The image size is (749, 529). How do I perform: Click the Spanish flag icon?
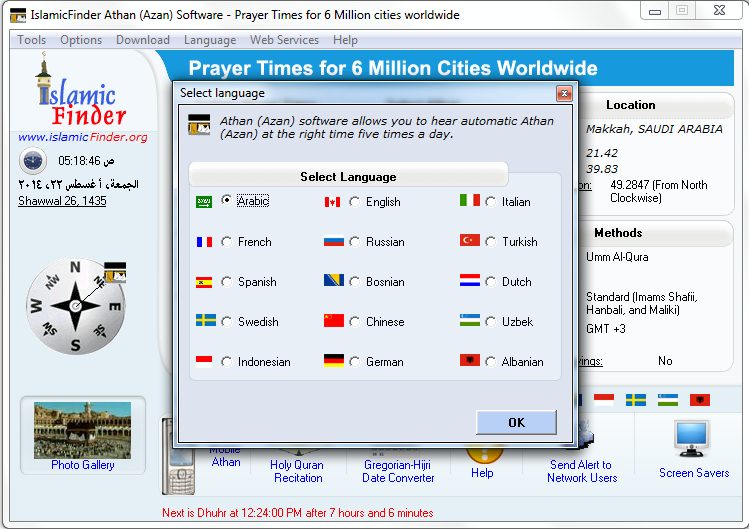[x=204, y=282]
